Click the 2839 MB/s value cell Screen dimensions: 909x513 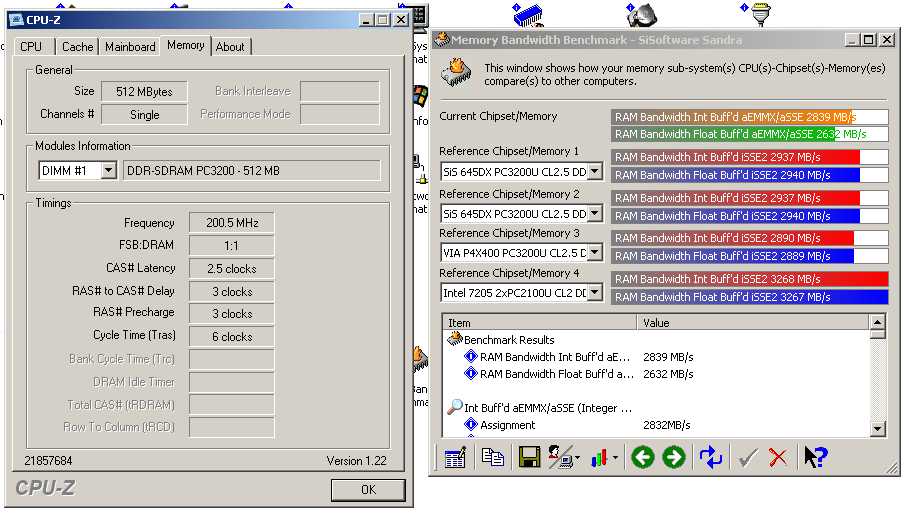pyautogui.click(x=668, y=357)
